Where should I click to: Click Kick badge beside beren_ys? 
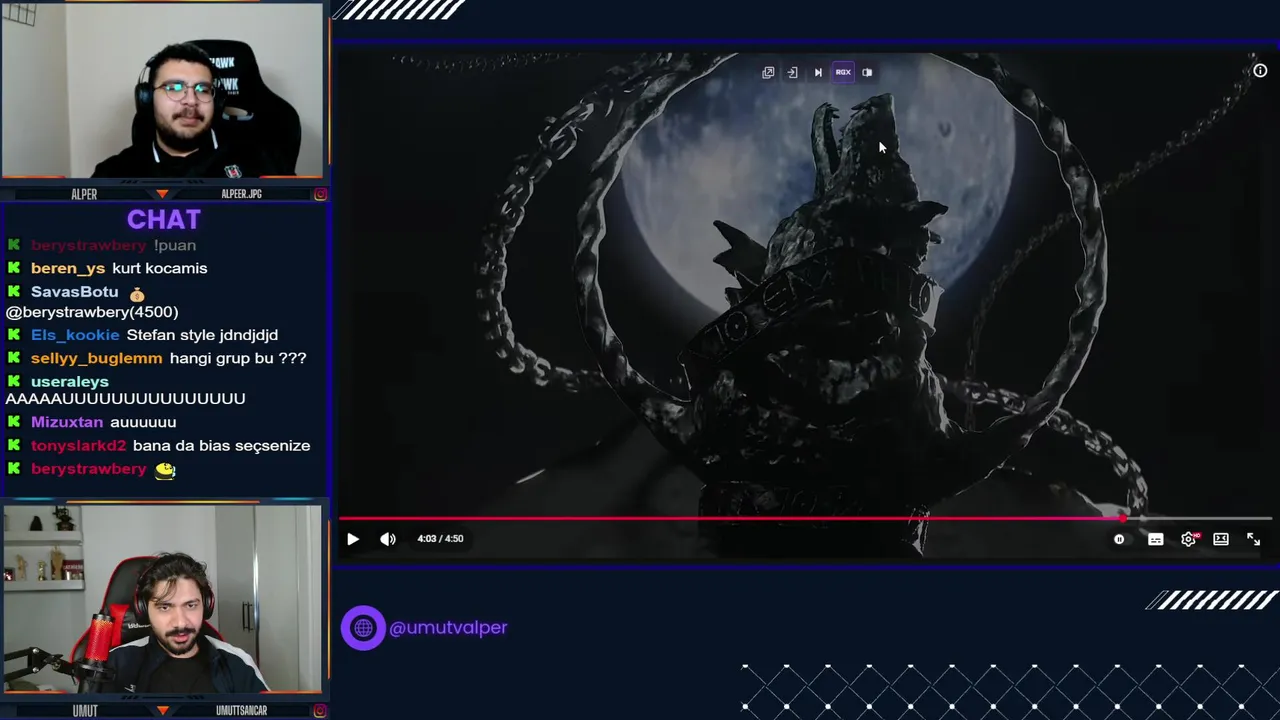(x=14, y=268)
